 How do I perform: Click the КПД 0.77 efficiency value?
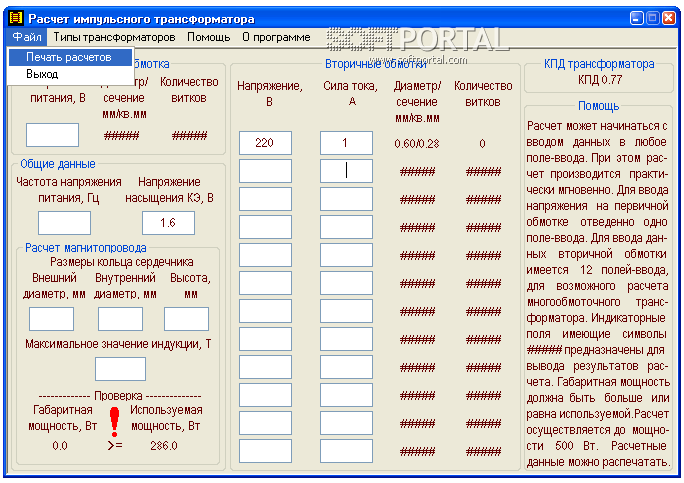[x=600, y=79]
